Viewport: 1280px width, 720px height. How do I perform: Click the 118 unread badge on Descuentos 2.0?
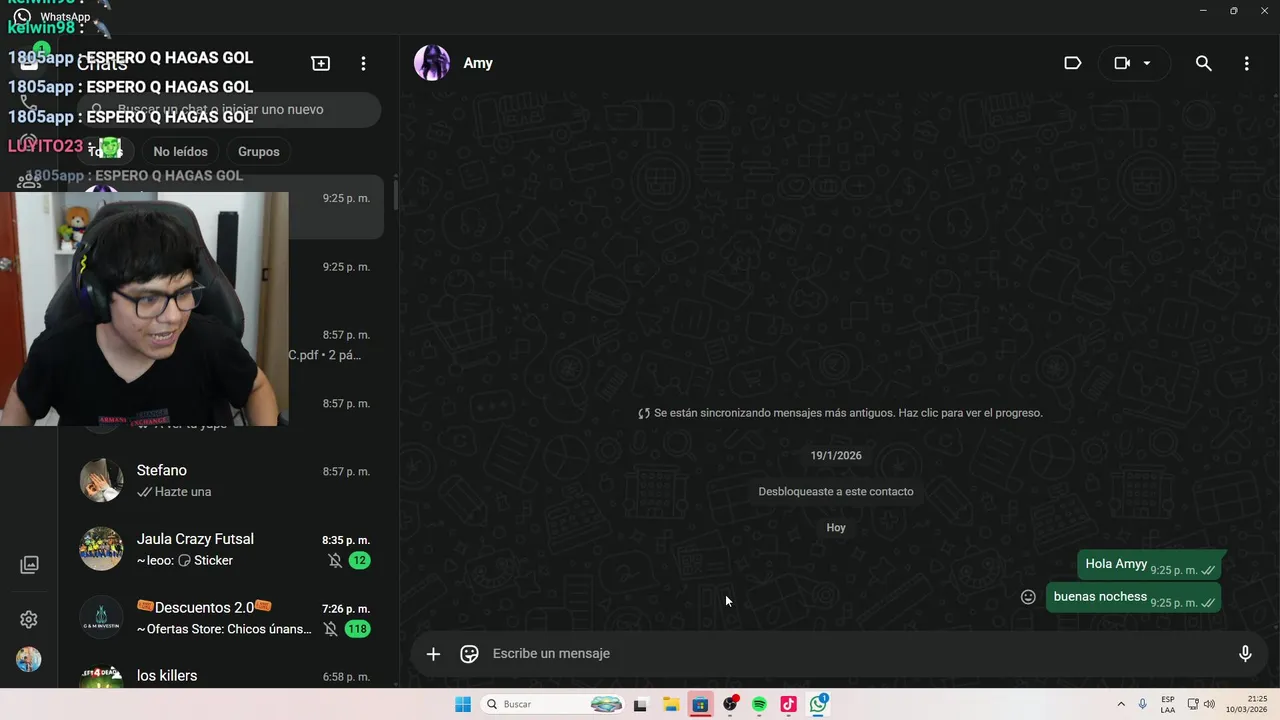(x=357, y=629)
